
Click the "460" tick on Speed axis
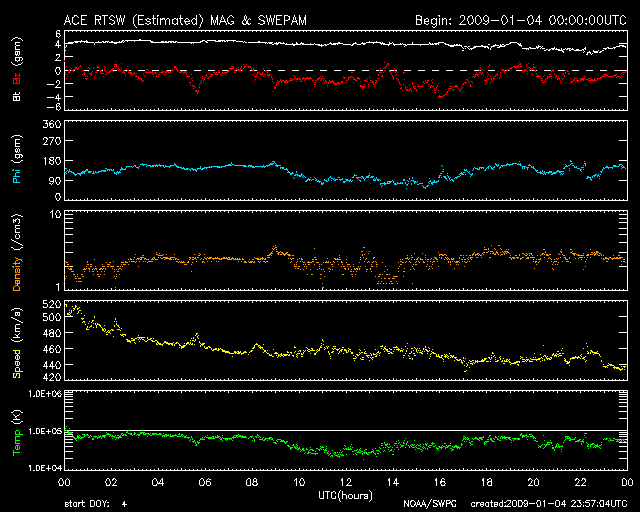click(52, 349)
